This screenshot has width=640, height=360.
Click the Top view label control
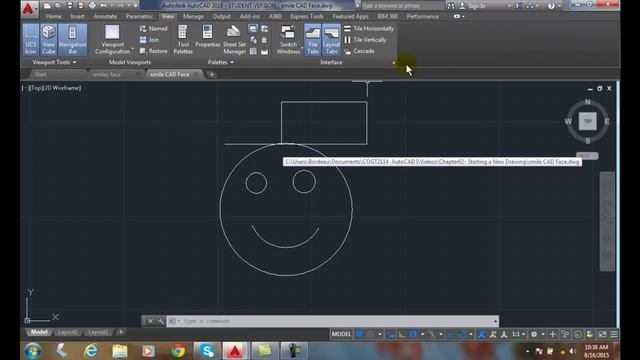[x=35, y=88]
